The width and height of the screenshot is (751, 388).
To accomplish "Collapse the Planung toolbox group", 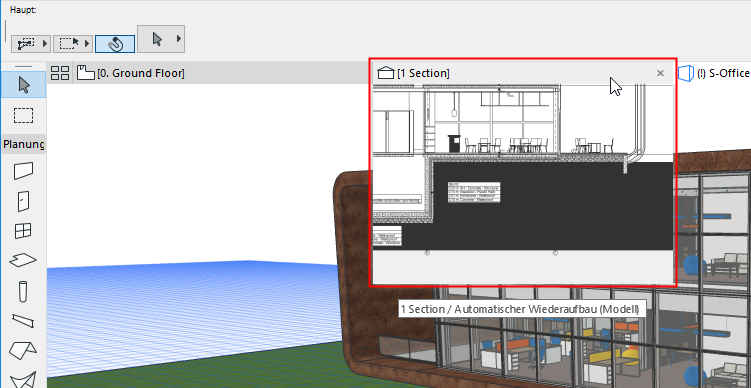I will (x=23, y=144).
